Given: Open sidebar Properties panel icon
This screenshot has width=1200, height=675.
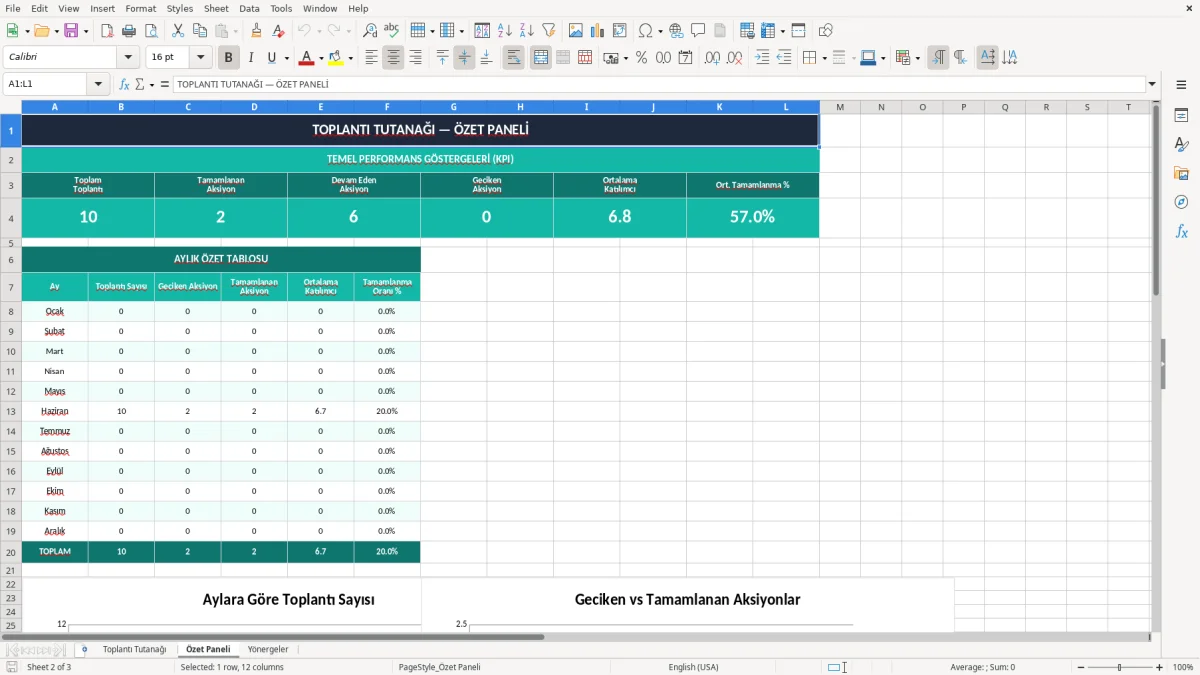Looking at the screenshot, I should tap(1181, 115).
